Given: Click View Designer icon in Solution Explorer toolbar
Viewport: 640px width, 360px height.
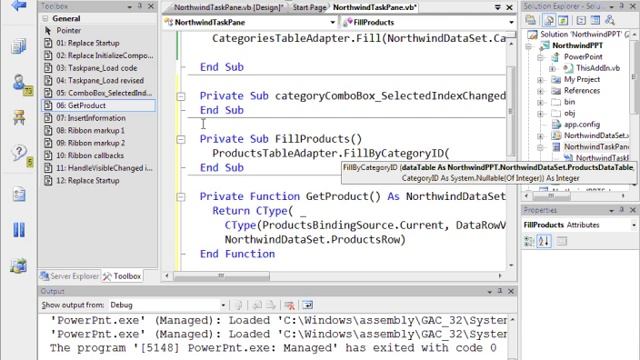Looking at the screenshot, I should (596, 20).
